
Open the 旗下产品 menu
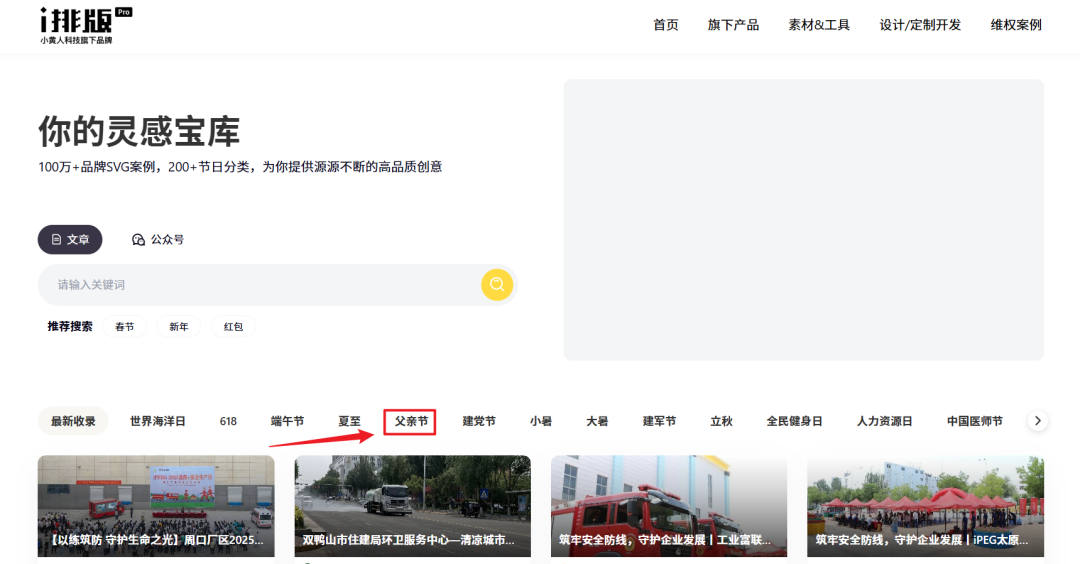733,25
